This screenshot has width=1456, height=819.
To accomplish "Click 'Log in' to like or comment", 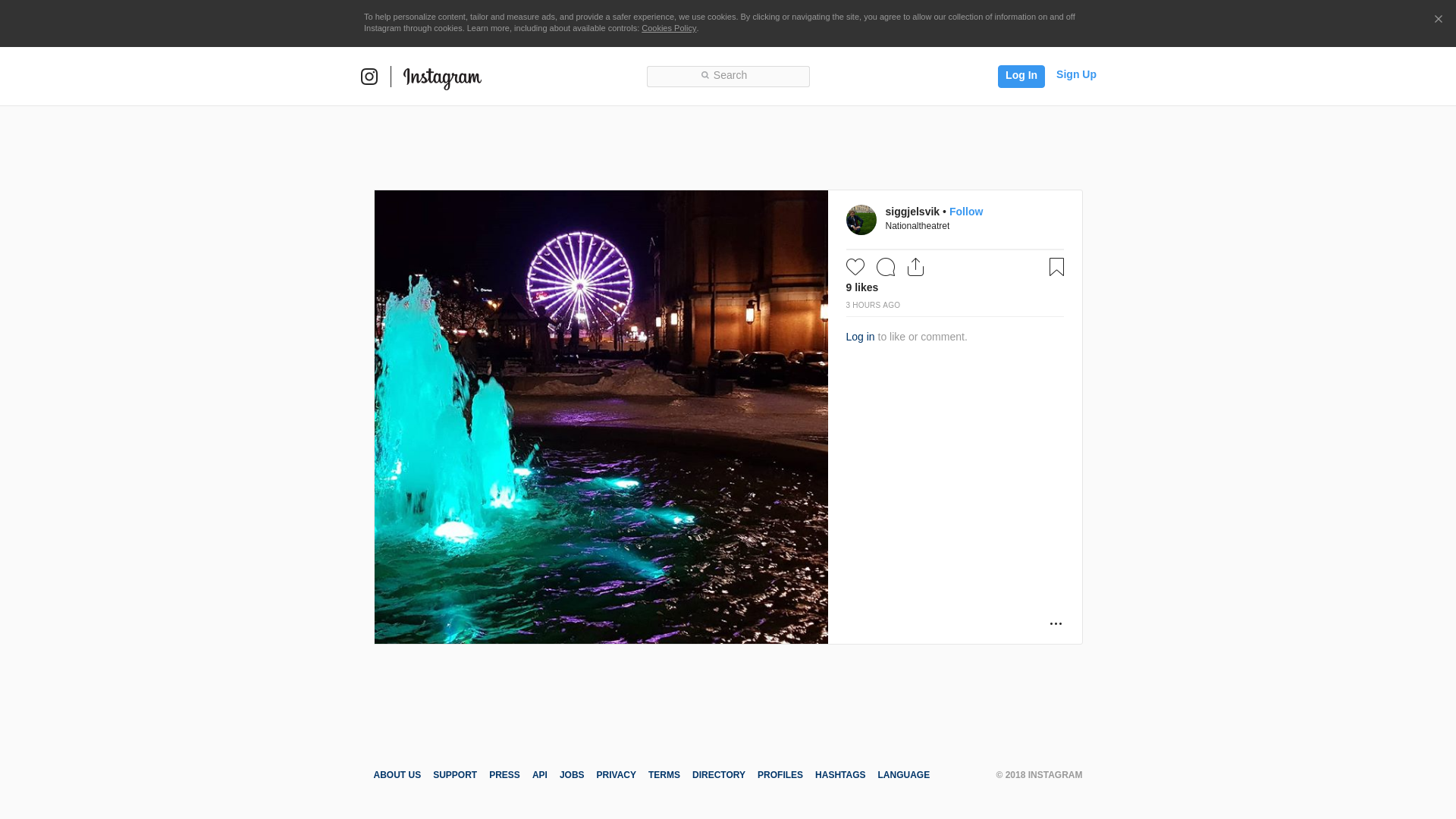I will [860, 337].
